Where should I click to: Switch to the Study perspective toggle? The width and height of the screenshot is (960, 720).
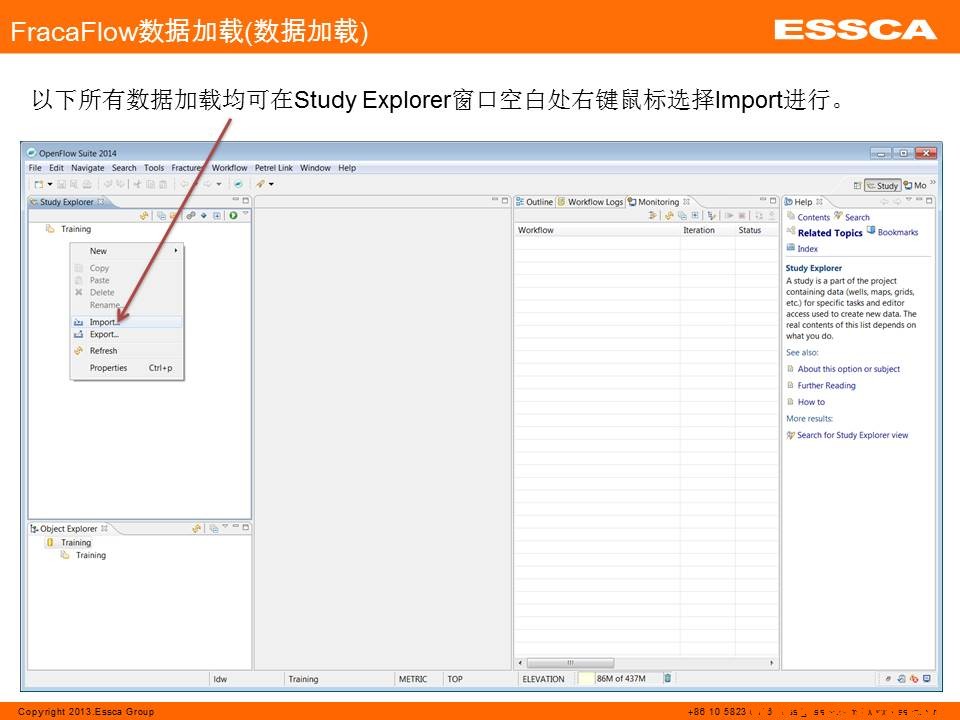click(x=882, y=185)
